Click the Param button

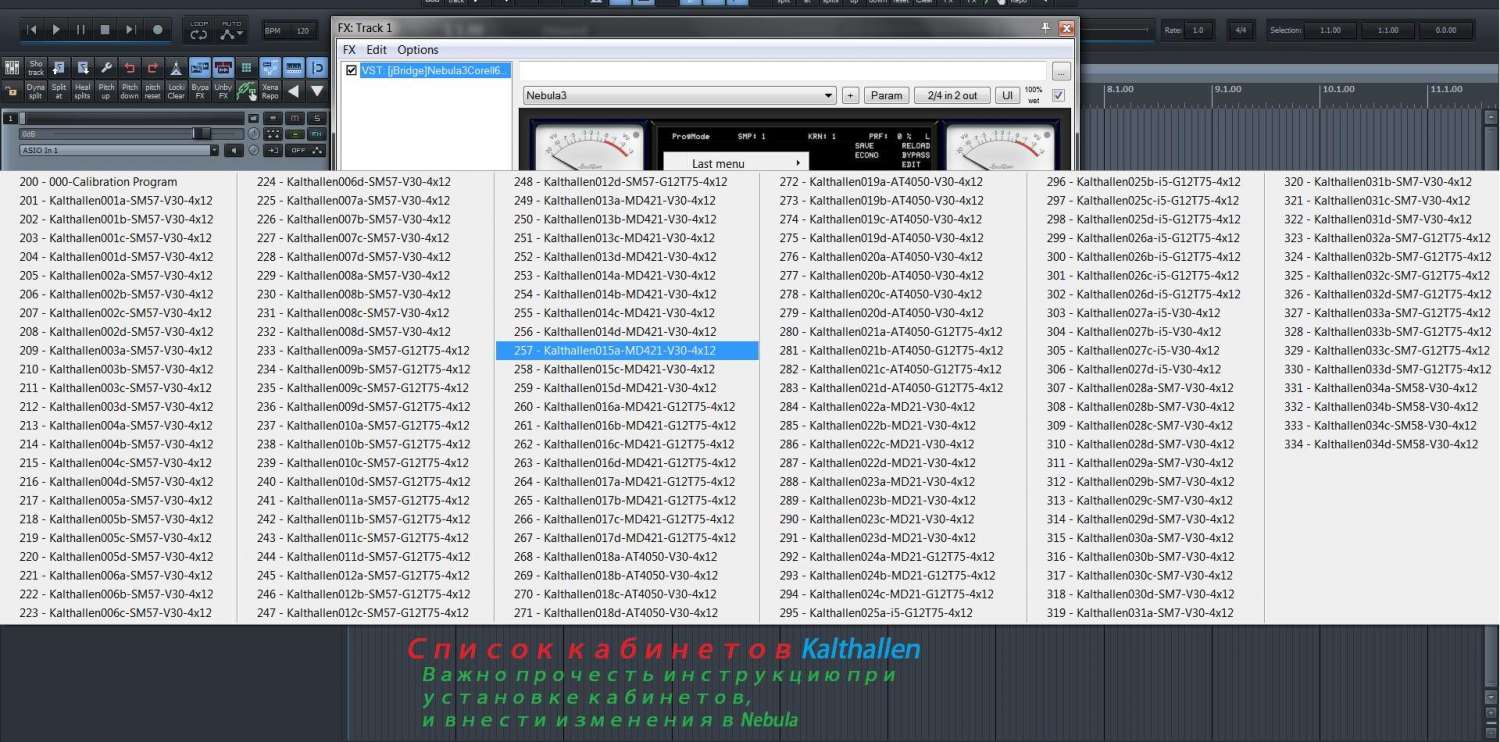pos(885,96)
